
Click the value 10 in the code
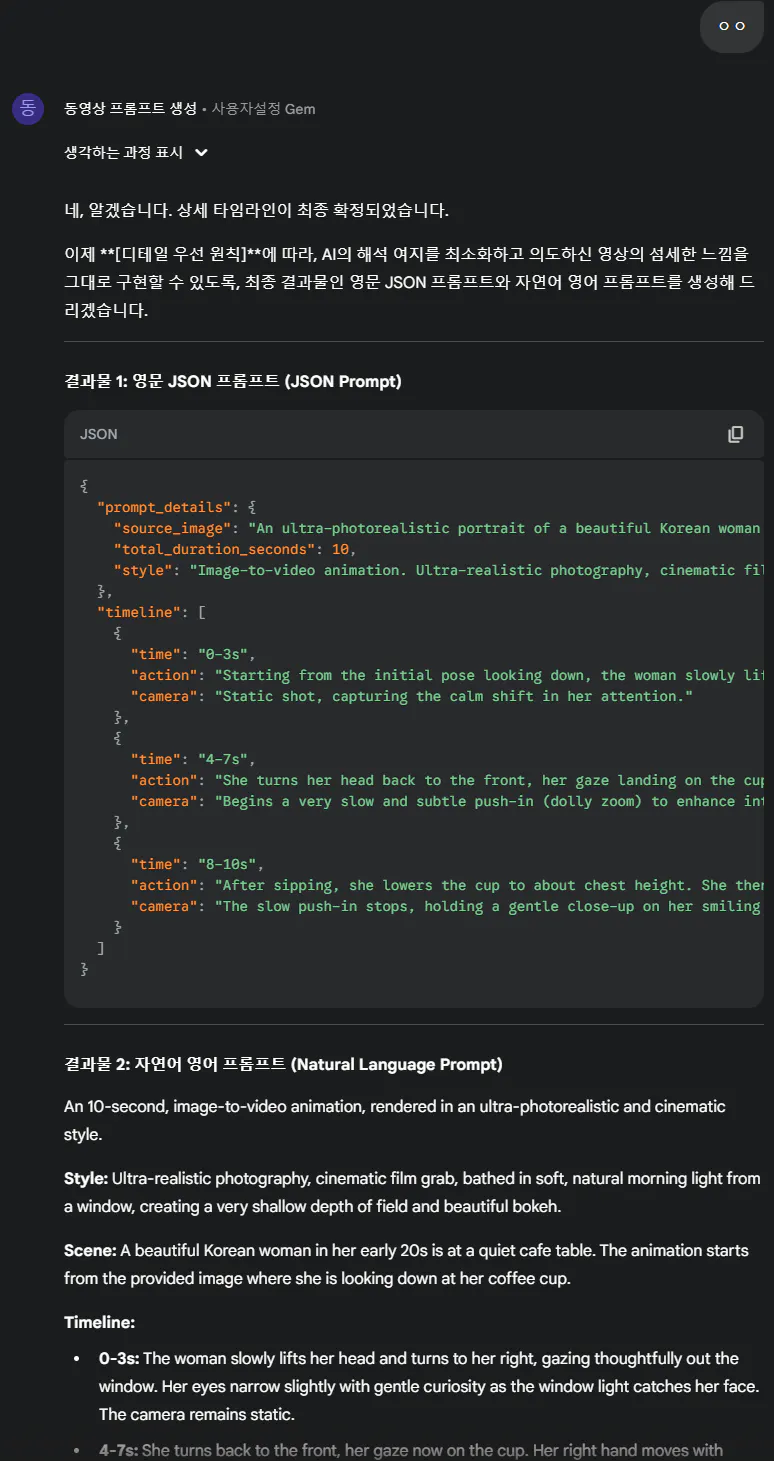coord(343,549)
